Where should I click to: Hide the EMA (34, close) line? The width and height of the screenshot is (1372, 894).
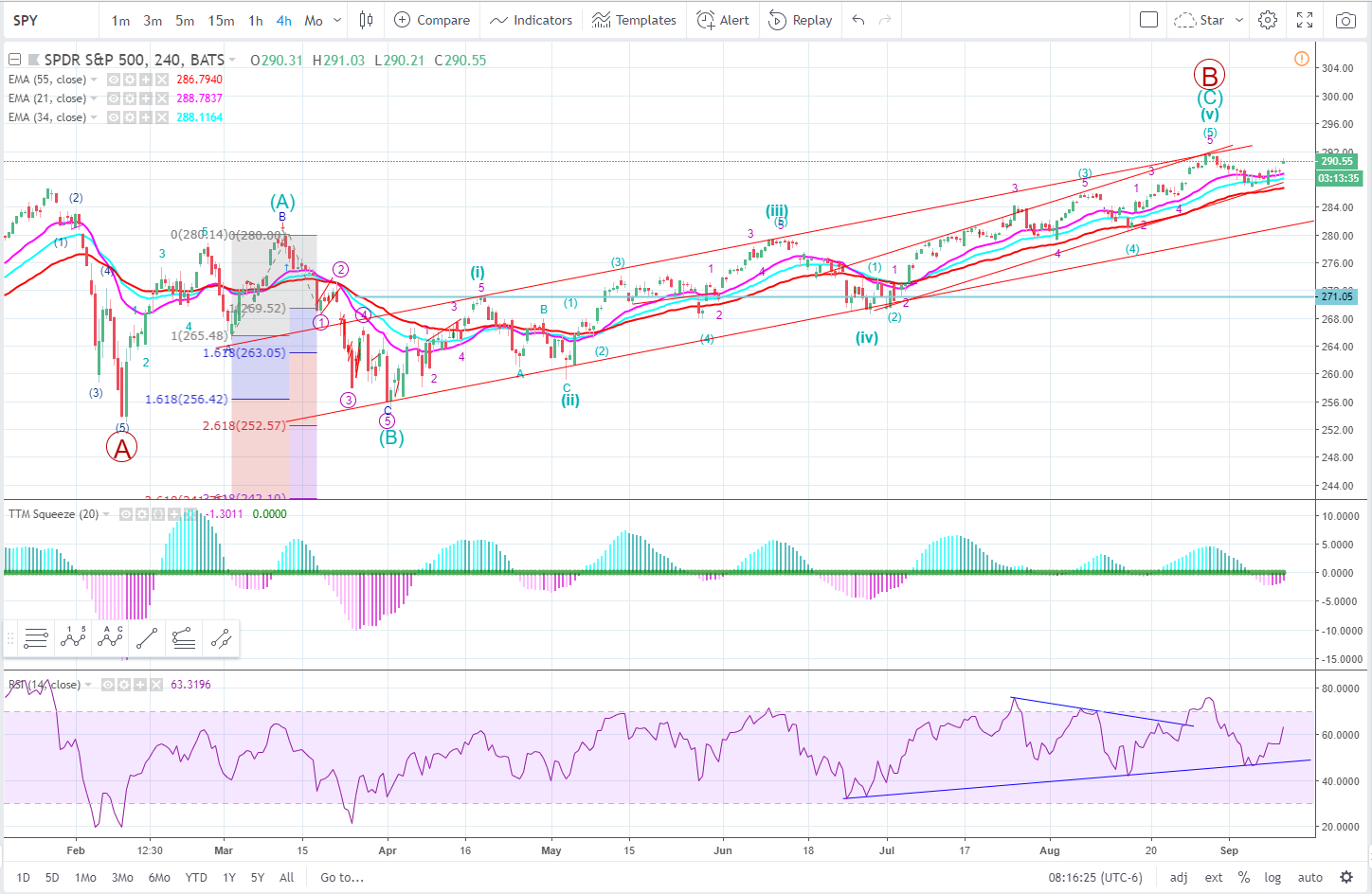pos(114,117)
